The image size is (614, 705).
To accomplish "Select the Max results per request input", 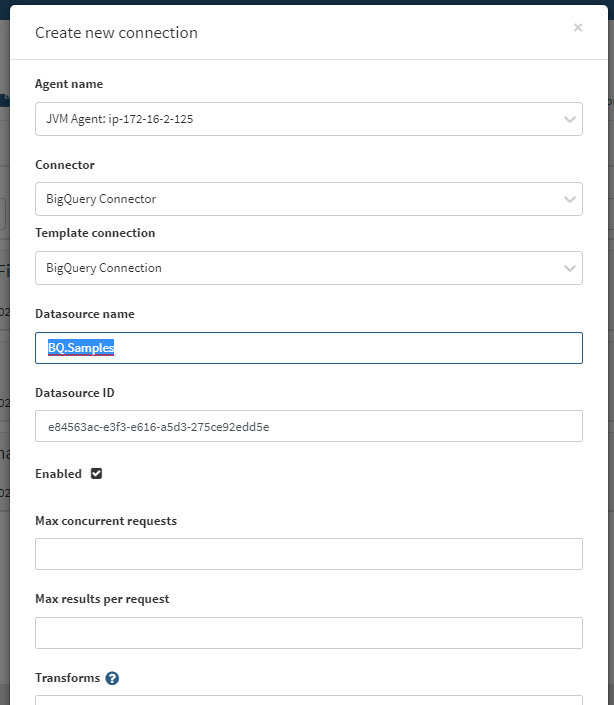I will coord(308,633).
